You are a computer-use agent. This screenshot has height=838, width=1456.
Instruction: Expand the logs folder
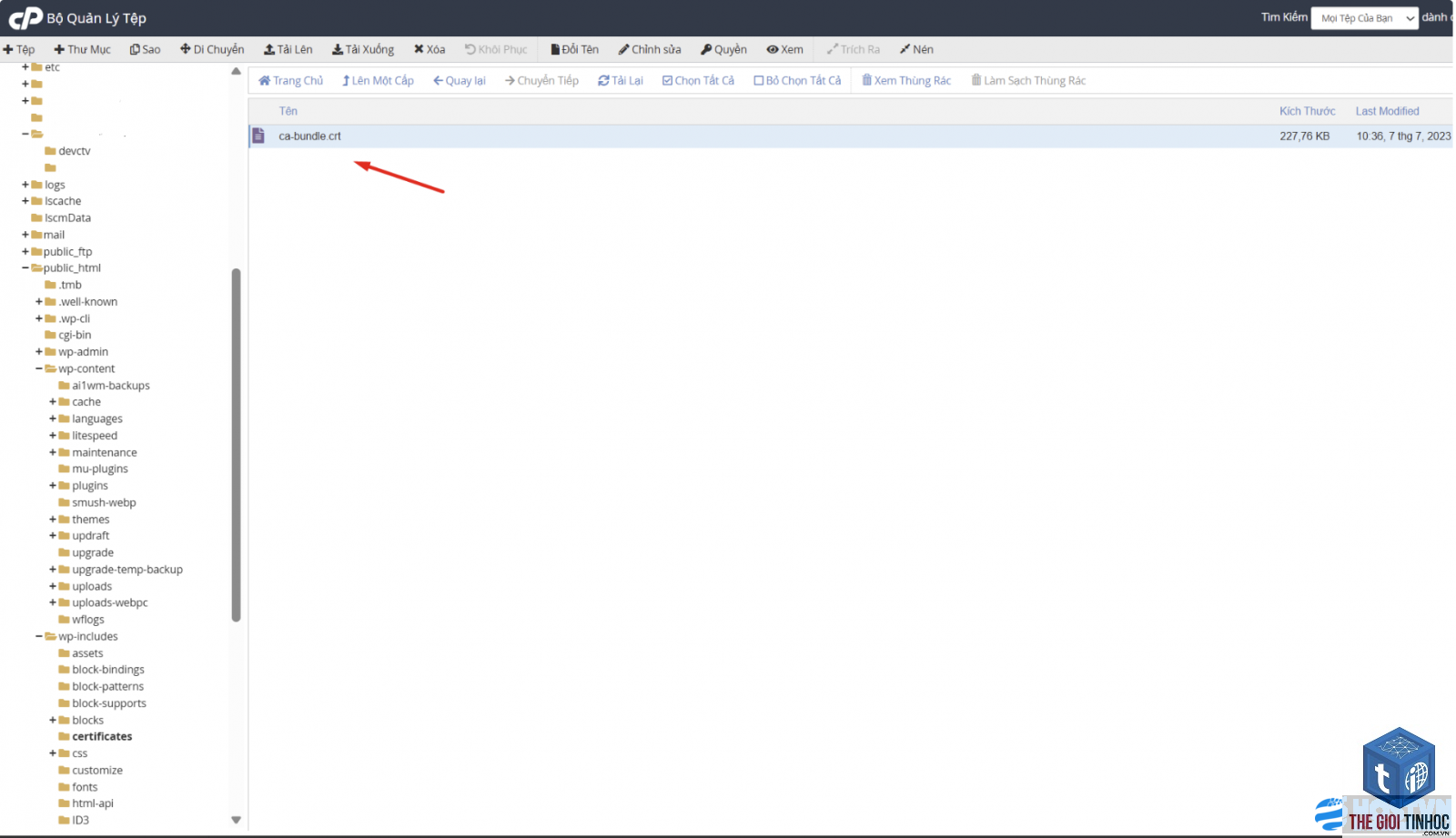click(x=25, y=185)
